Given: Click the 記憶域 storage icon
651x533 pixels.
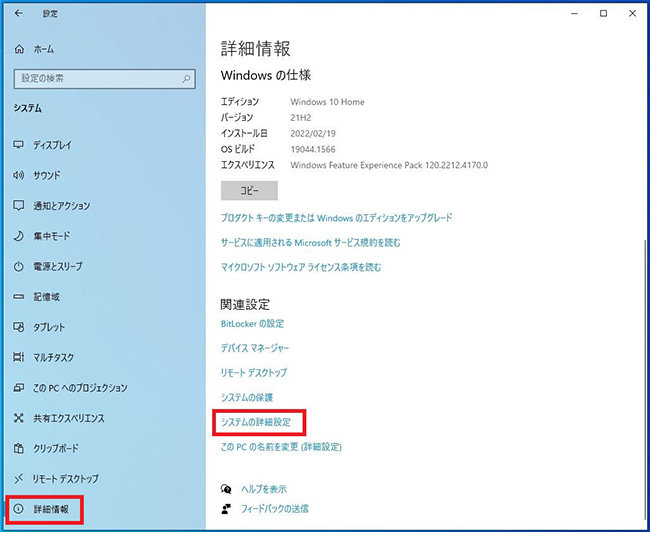Looking at the screenshot, I should point(19,297).
